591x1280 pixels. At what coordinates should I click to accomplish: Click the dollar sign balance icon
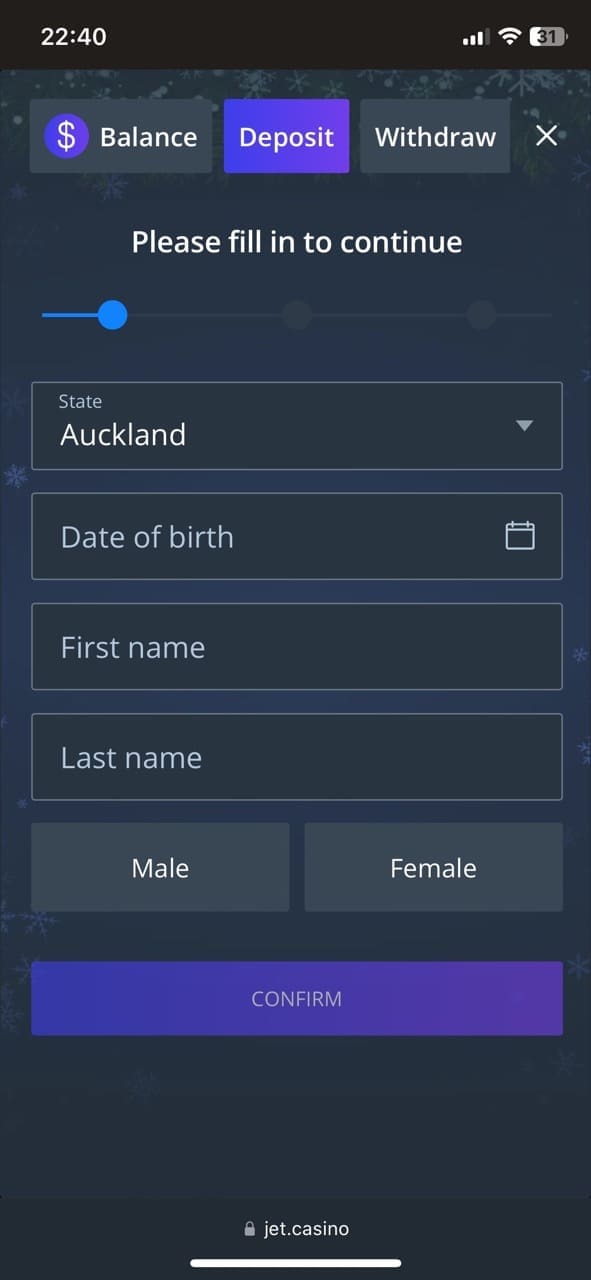[x=66, y=136]
